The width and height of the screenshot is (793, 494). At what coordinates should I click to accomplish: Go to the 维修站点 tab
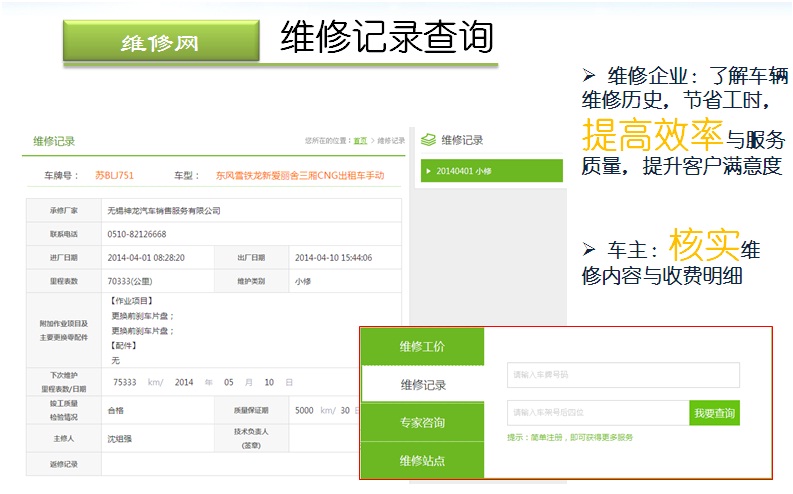(x=422, y=461)
